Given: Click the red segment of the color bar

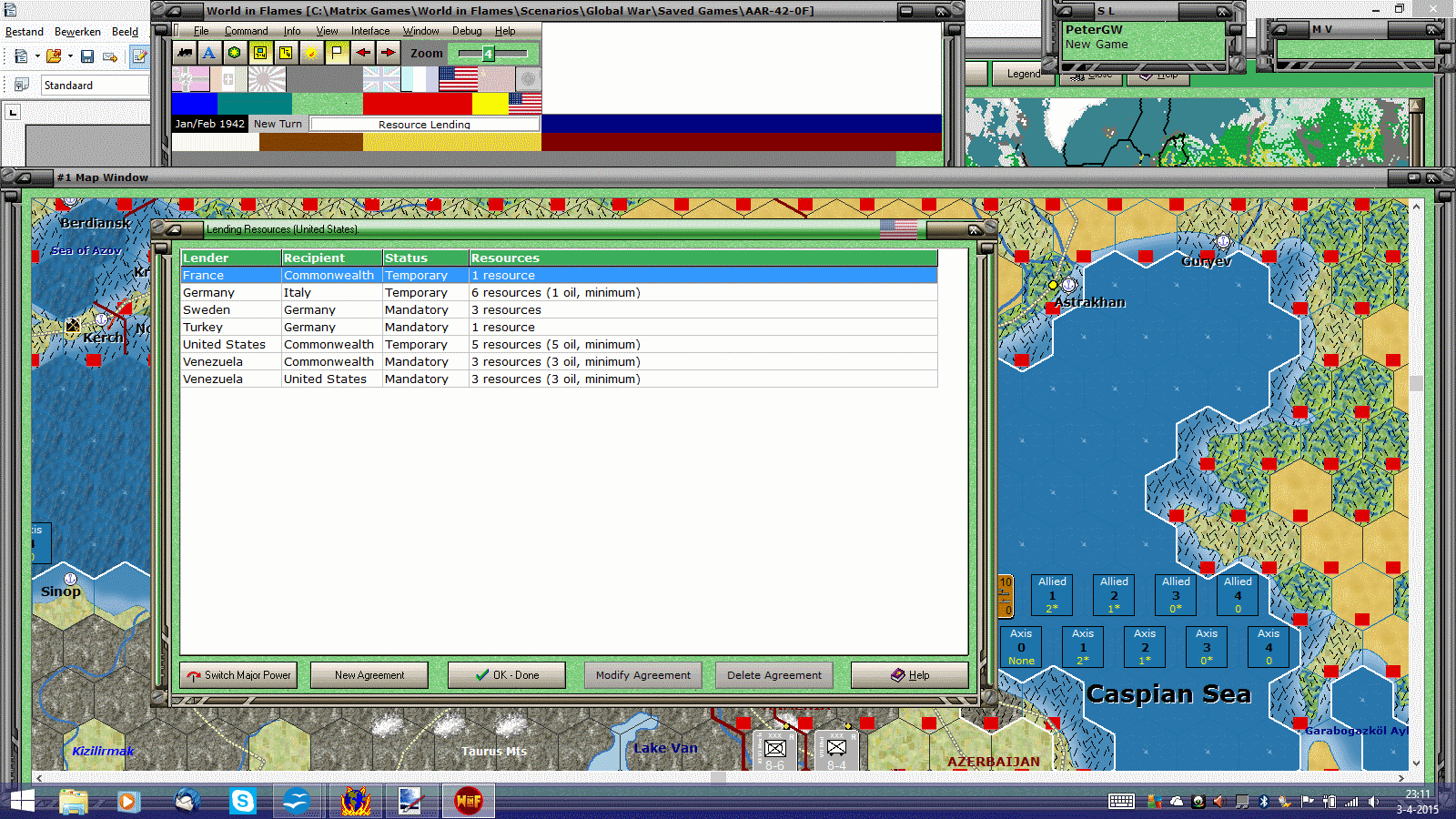Looking at the screenshot, I should point(417,103).
